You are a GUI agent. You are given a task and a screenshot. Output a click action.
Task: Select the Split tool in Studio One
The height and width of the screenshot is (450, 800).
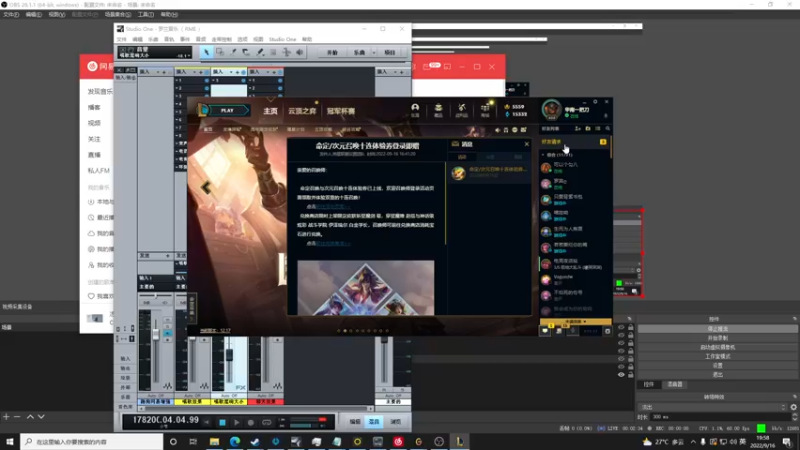pyautogui.click(x=233, y=52)
